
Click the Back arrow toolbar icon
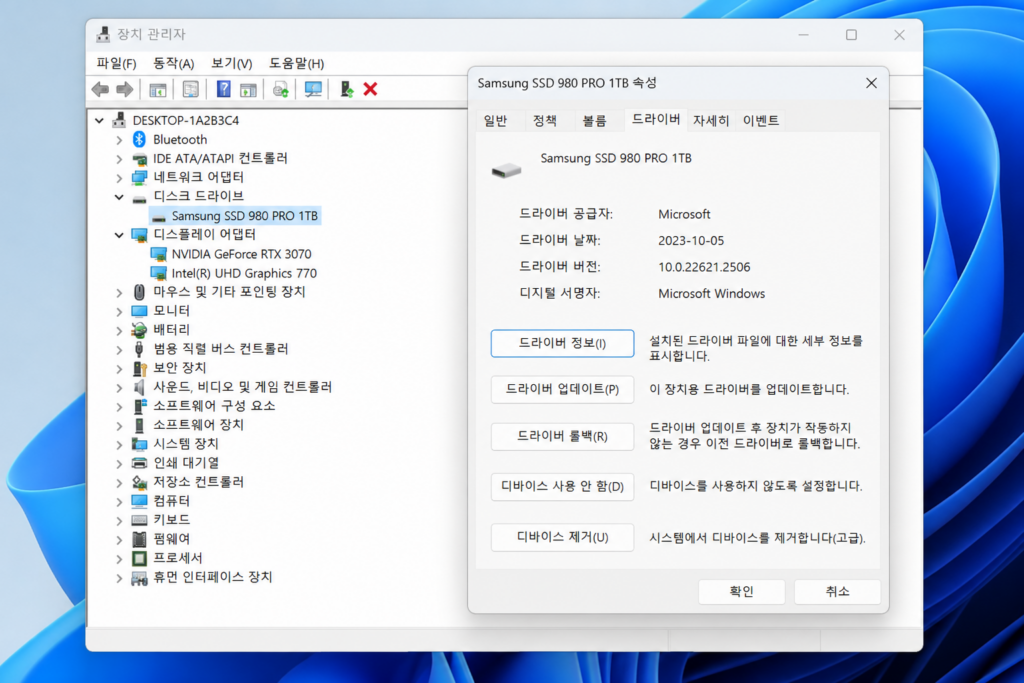(x=100, y=89)
